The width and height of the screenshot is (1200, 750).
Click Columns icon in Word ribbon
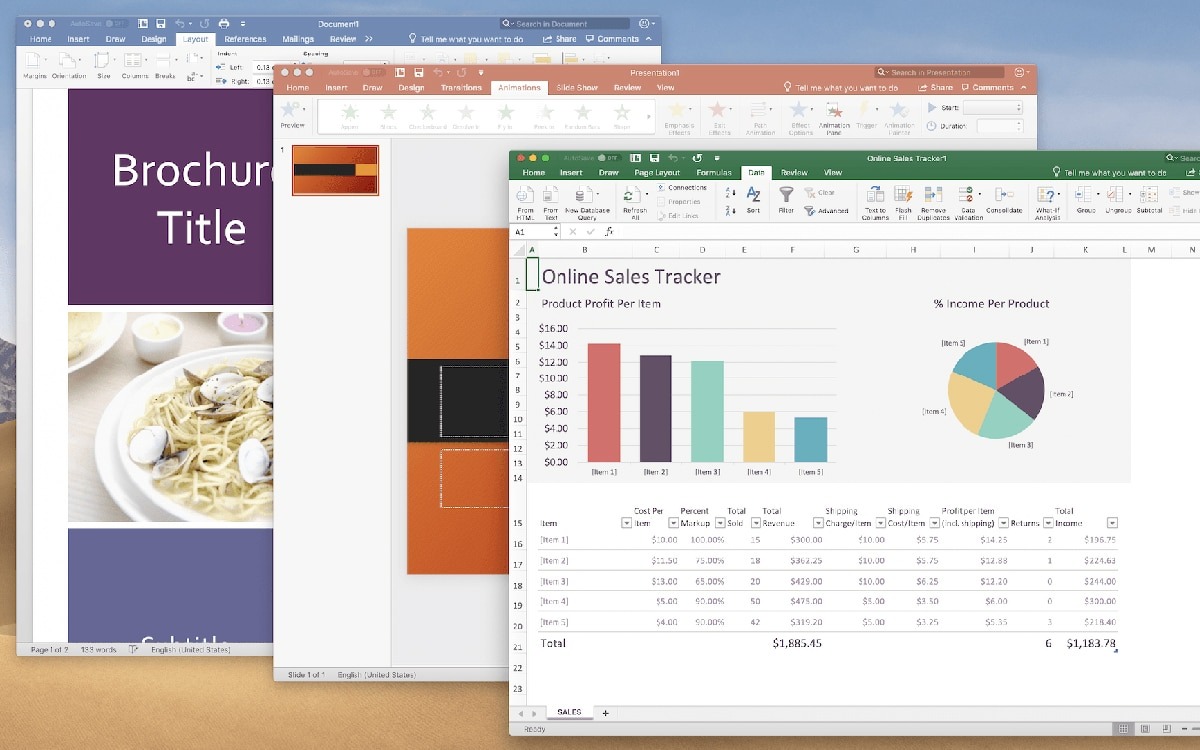(x=133, y=62)
